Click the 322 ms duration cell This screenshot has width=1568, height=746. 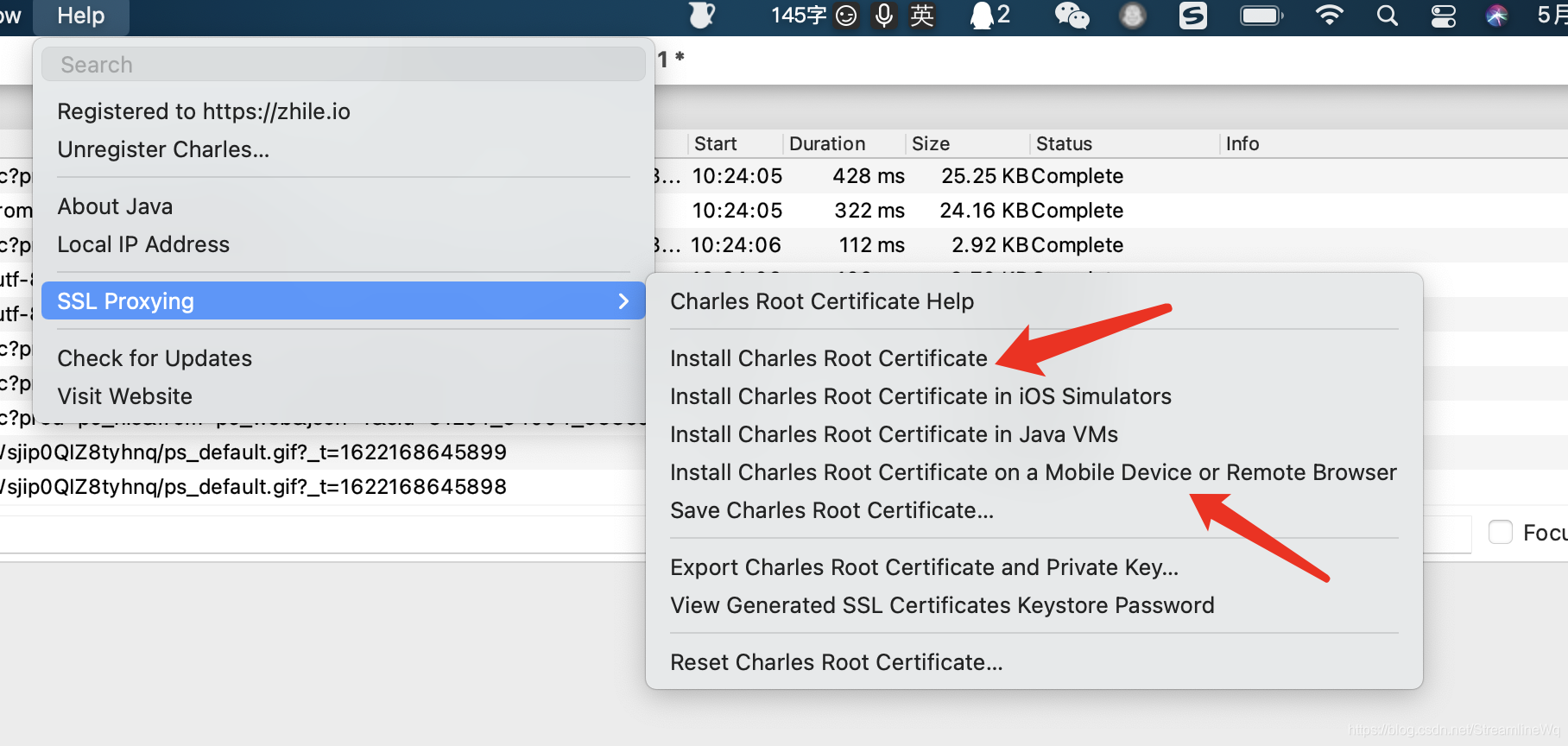(x=869, y=211)
